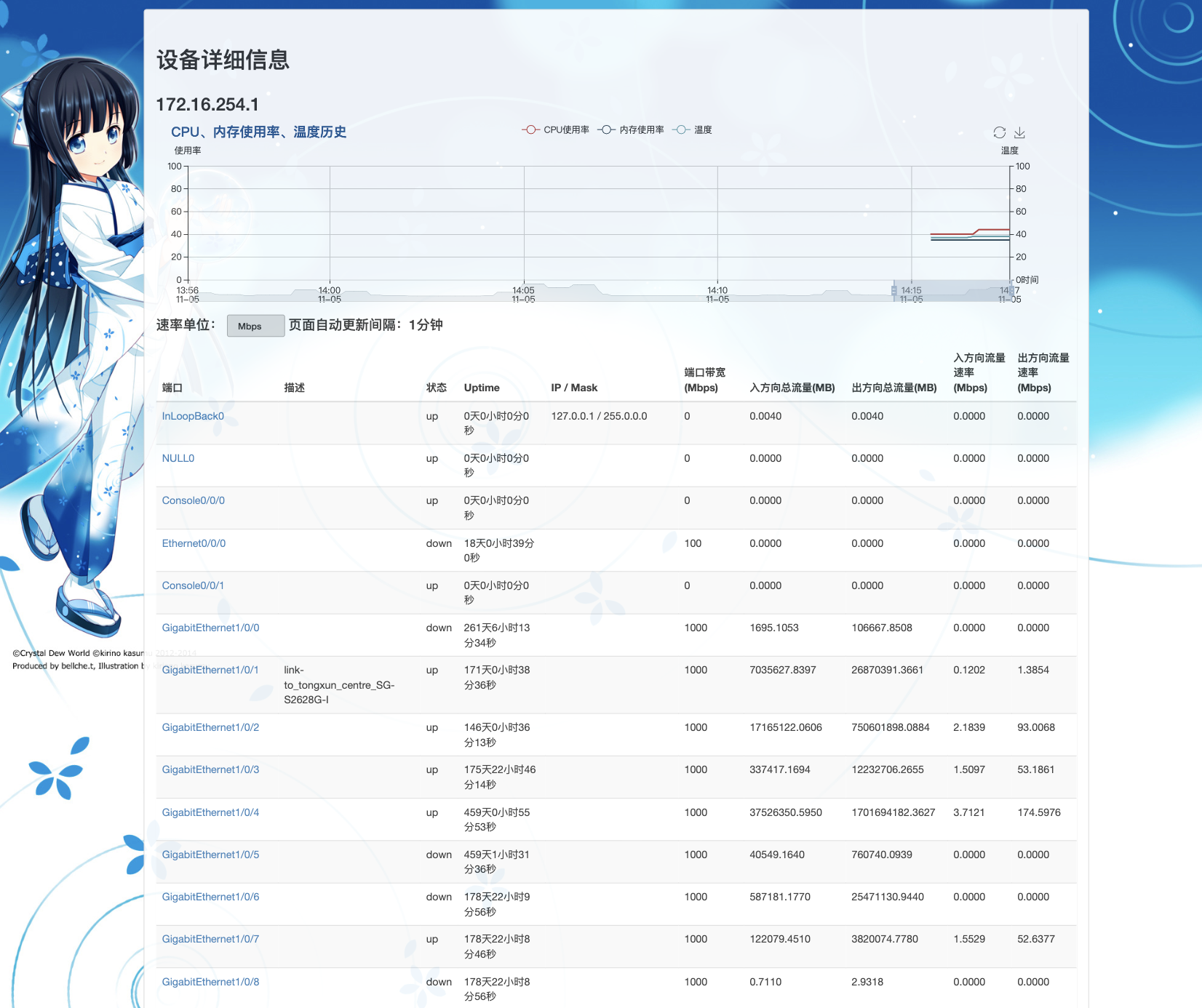The image size is (1202, 1008).
Task: Open the Console0/0/0 port link
Action: pos(194,500)
